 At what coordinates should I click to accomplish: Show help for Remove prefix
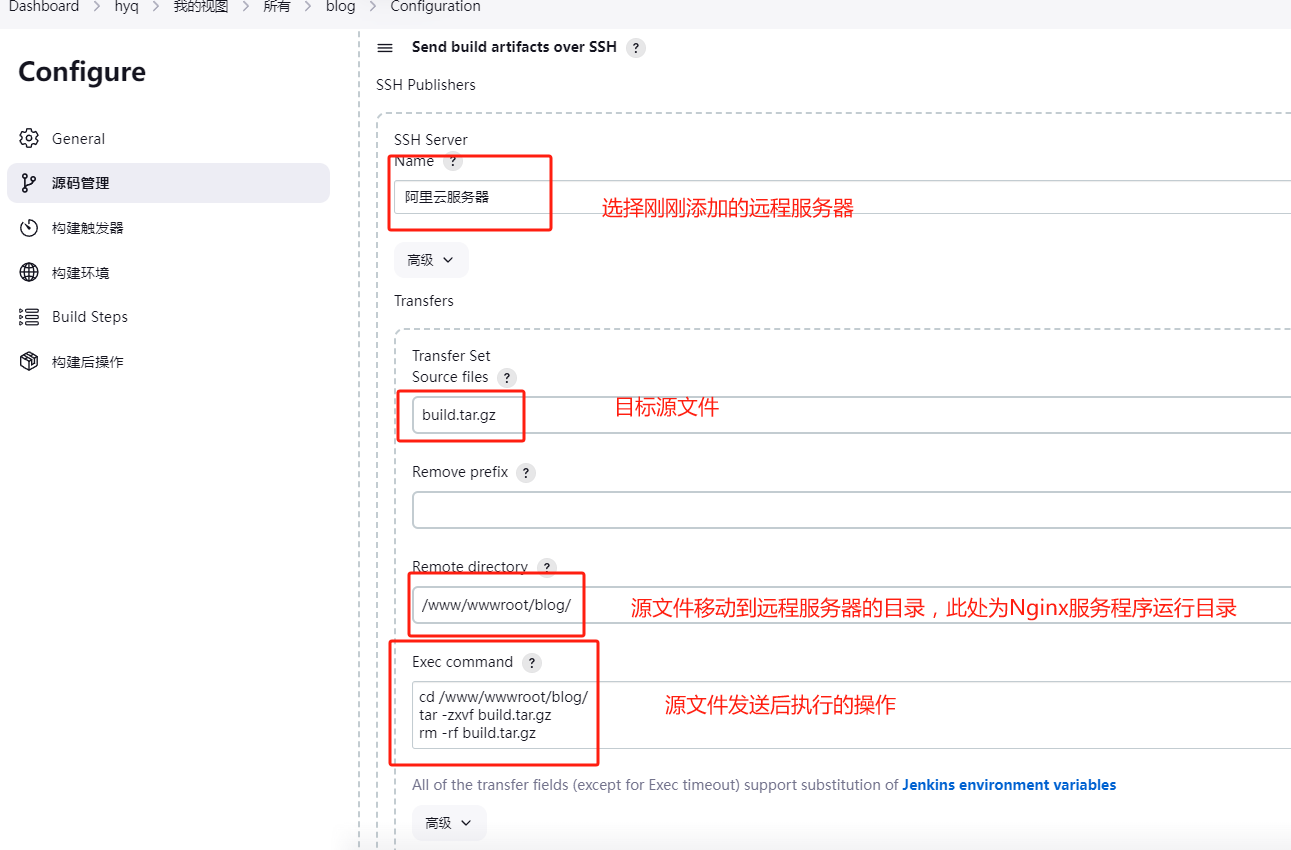pyautogui.click(x=526, y=472)
